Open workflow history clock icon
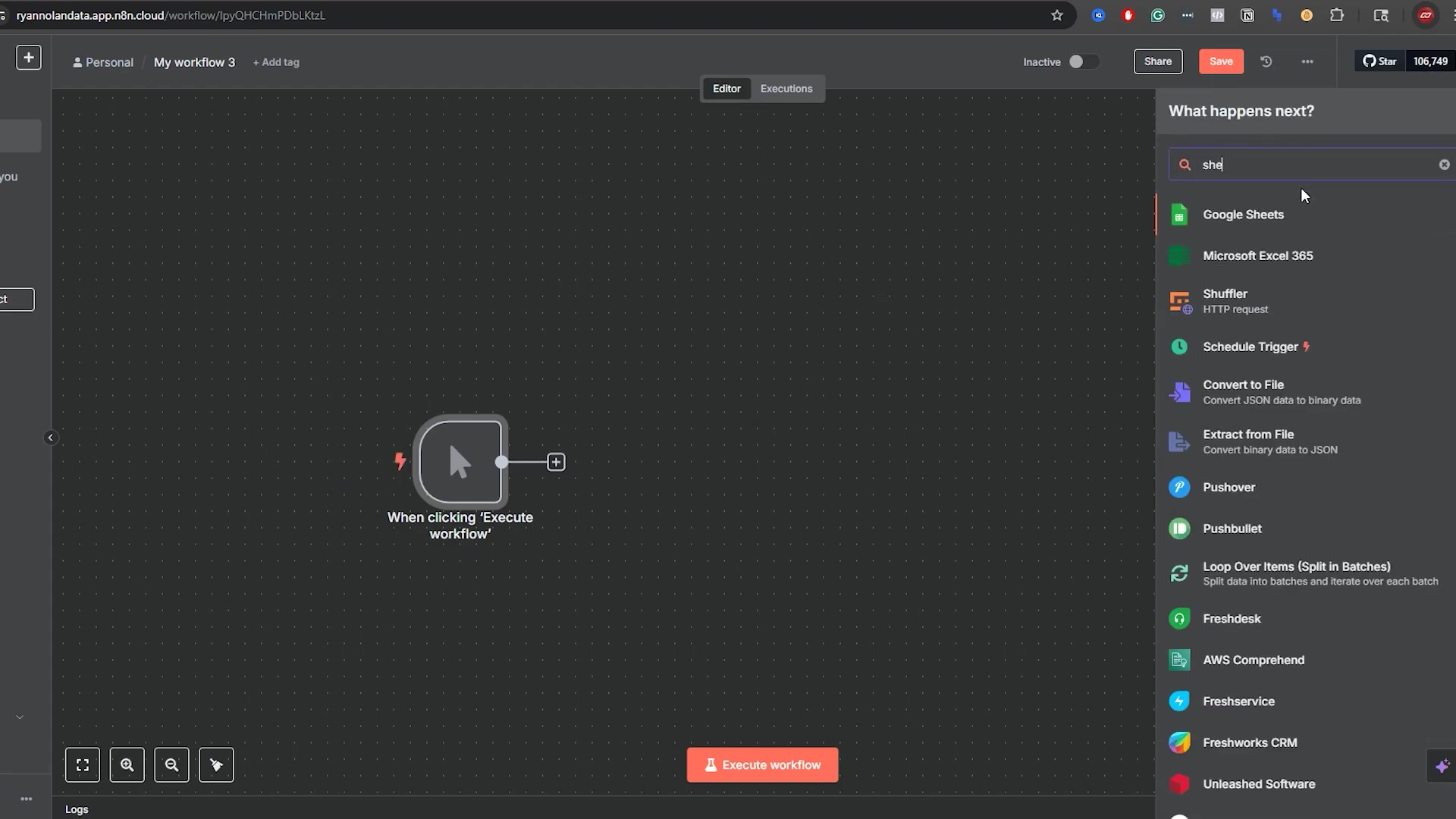This screenshot has width=1456, height=819. coord(1266,61)
